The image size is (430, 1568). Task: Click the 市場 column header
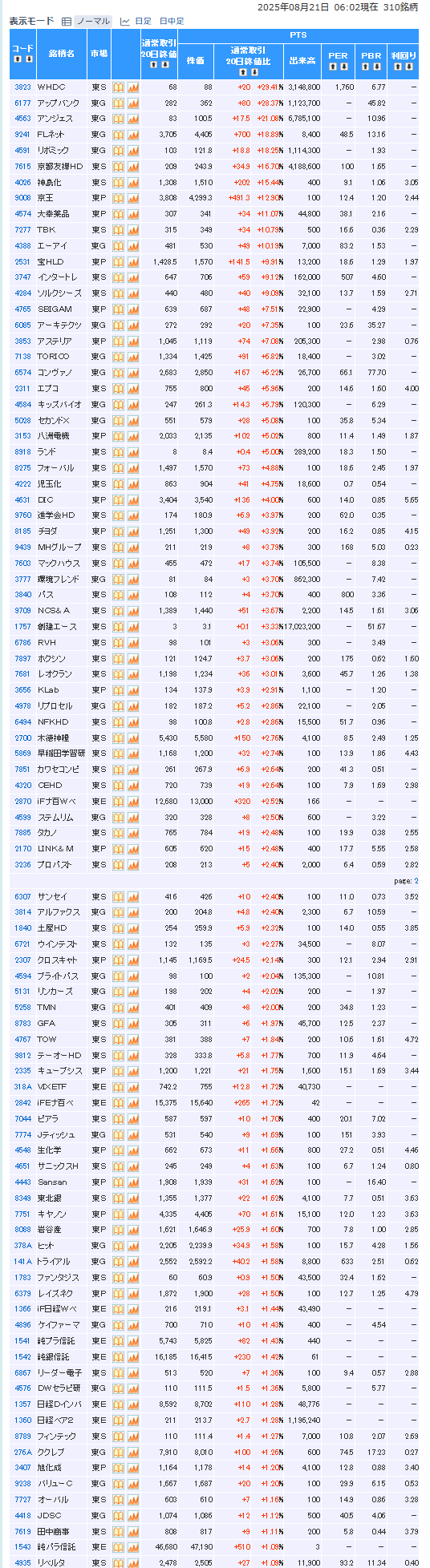tap(99, 53)
